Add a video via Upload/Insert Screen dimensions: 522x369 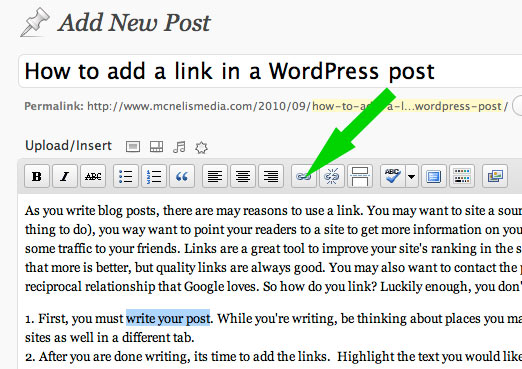point(156,146)
